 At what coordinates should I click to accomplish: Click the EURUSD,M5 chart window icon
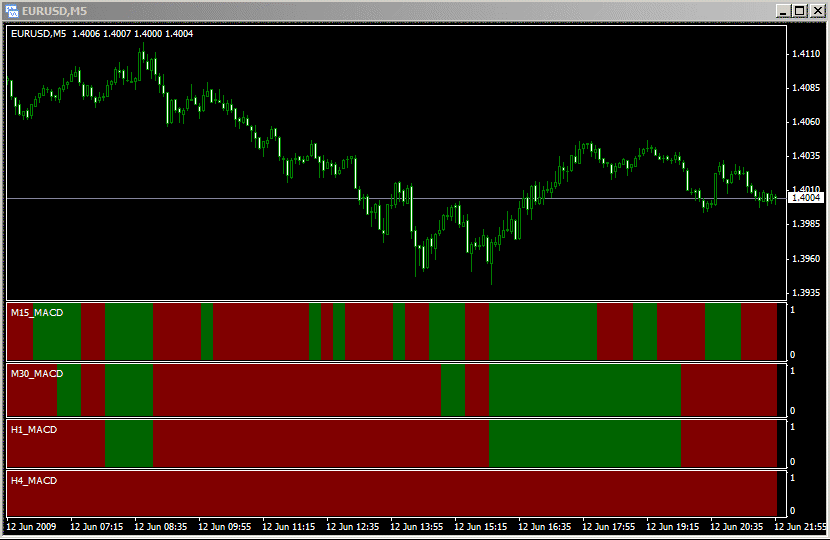coord(12,11)
